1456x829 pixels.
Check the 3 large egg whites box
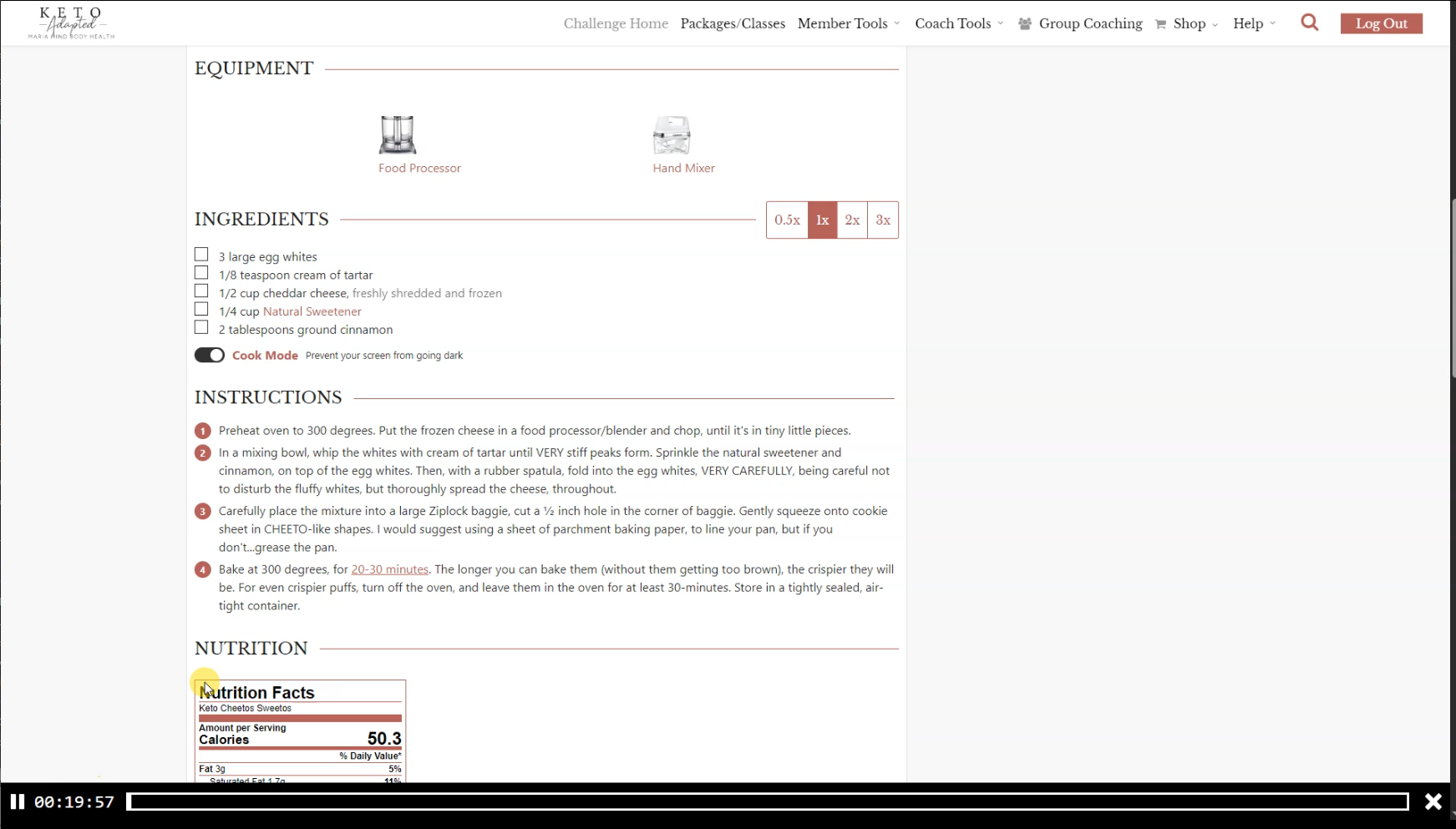201,255
